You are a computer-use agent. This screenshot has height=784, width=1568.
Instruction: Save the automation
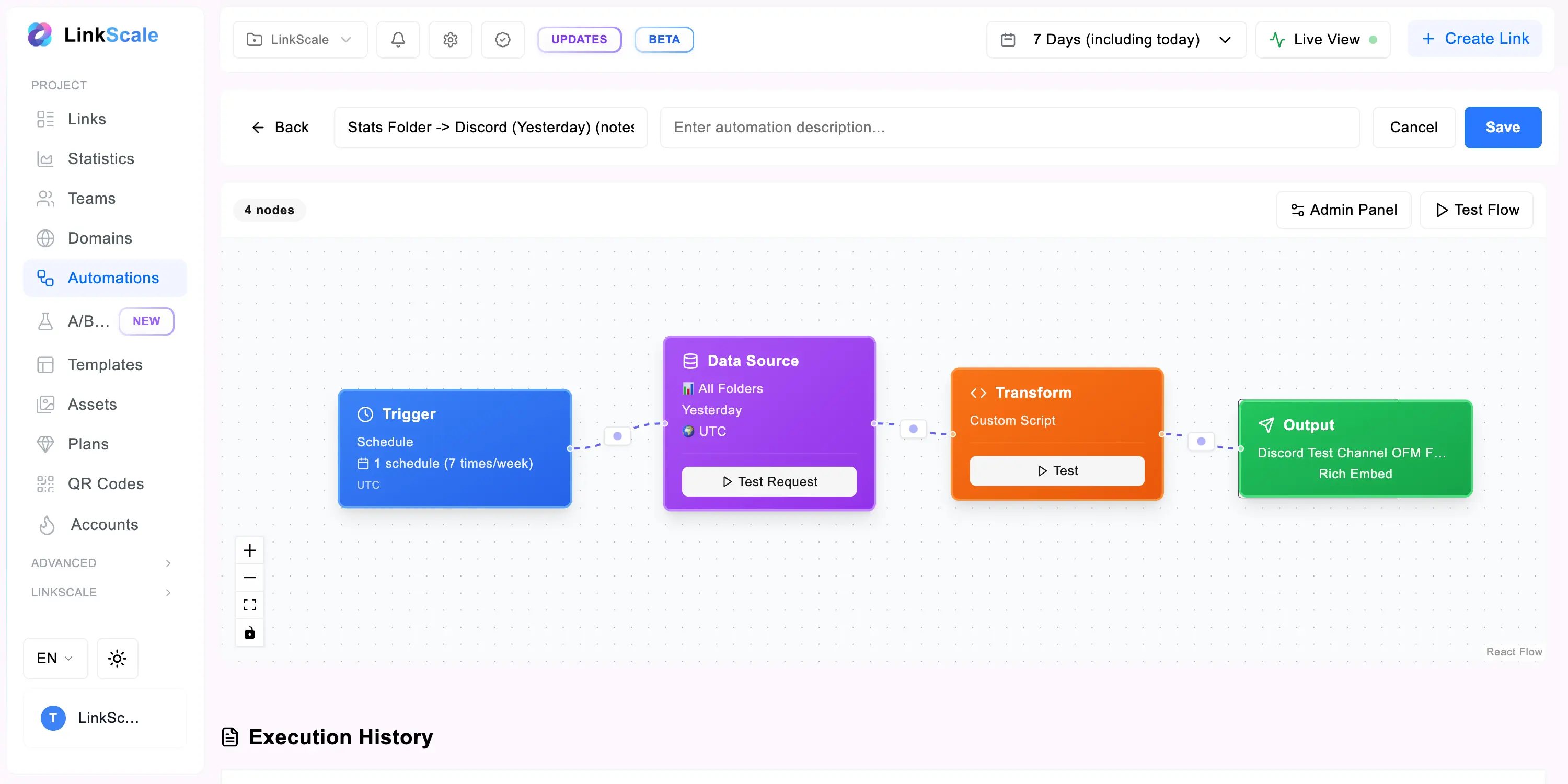pyautogui.click(x=1502, y=127)
